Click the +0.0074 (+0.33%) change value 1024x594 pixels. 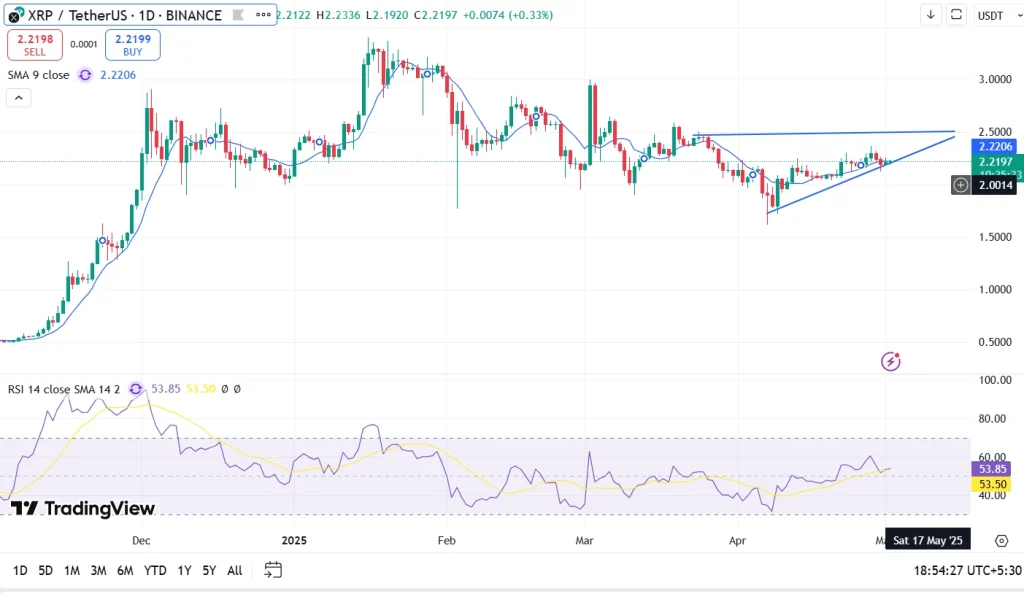[x=507, y=14]
